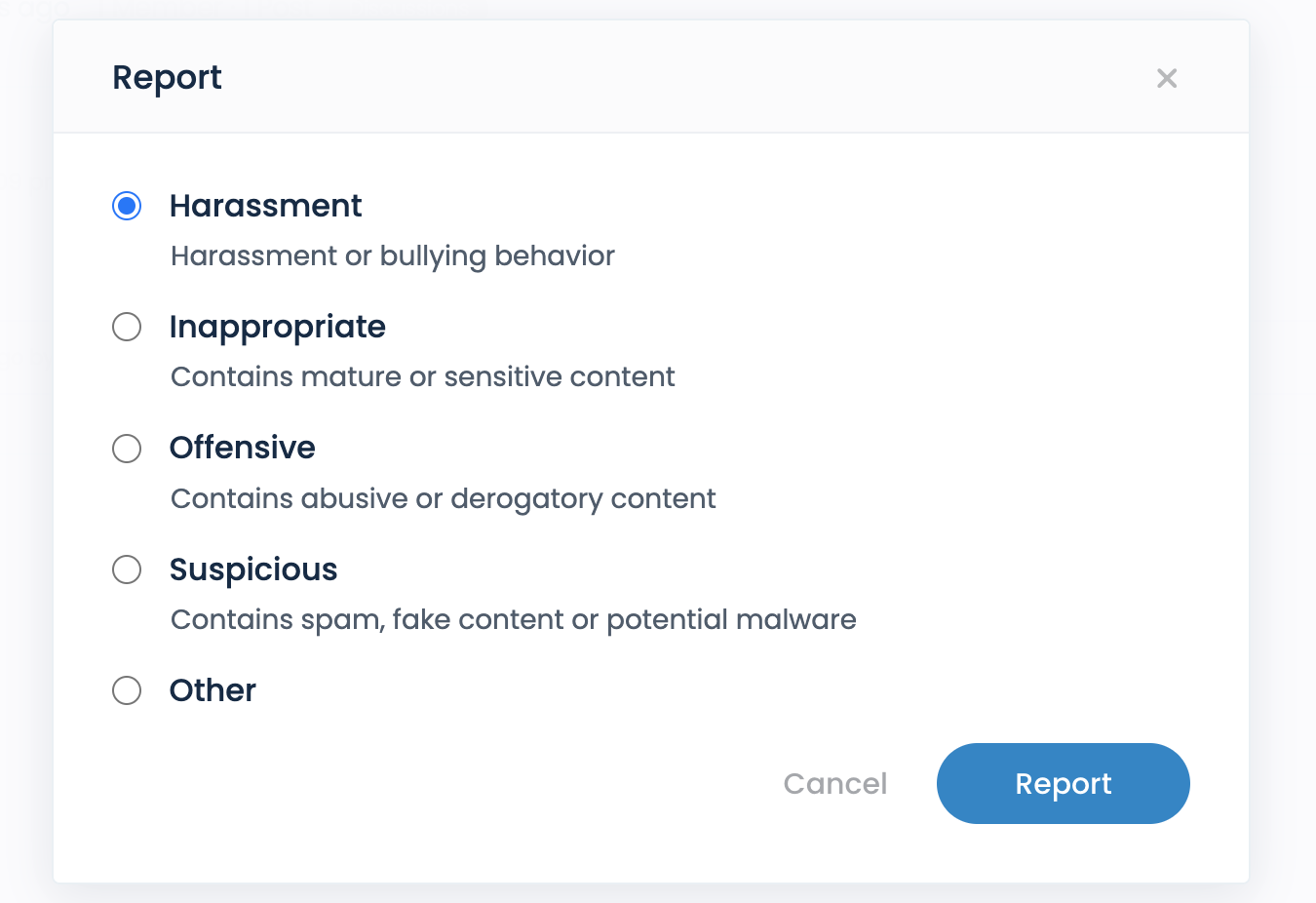Click the bullying behavior description text
The image size is (1316, 903).
tap(392, 255)
